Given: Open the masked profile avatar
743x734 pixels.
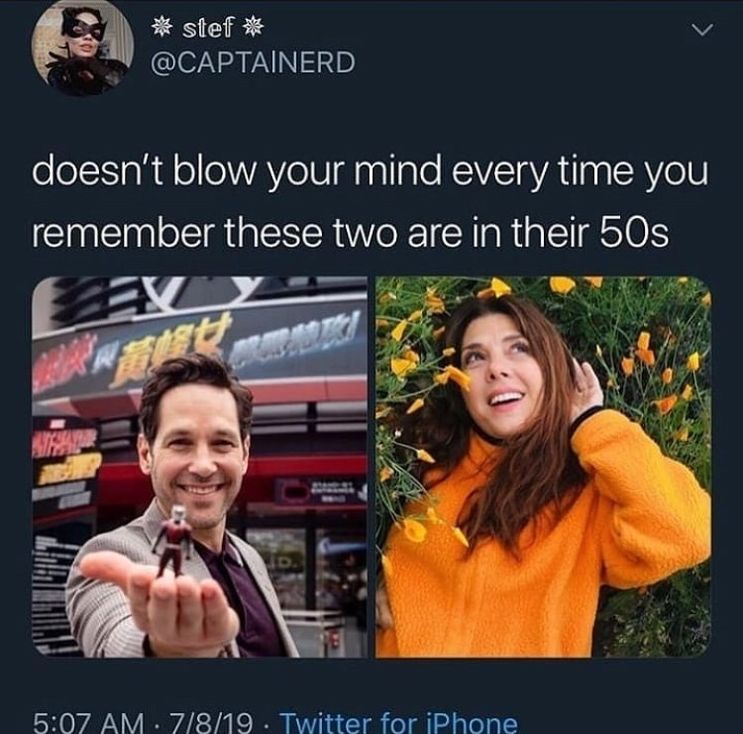Looking at the screenshot, I should (82, 48).
